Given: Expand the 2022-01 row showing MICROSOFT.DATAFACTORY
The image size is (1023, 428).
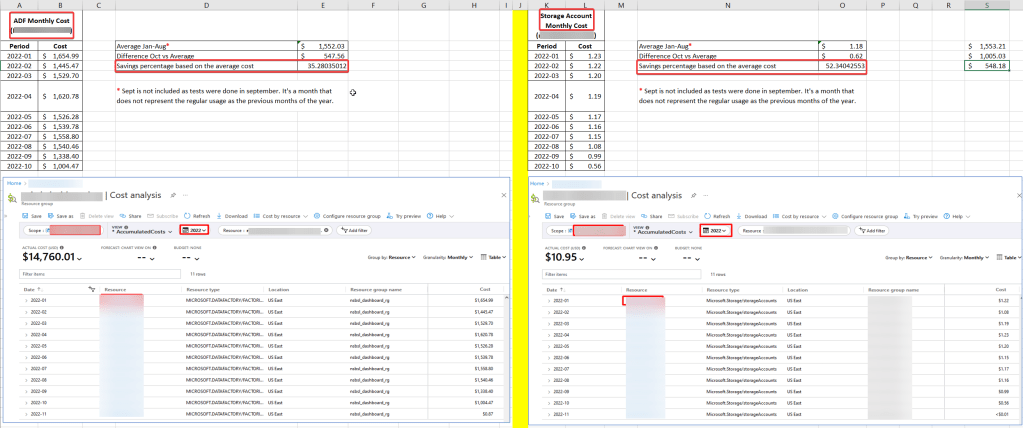Looking at the screenshot, I should pyautogui.click(x=24, y=300).
